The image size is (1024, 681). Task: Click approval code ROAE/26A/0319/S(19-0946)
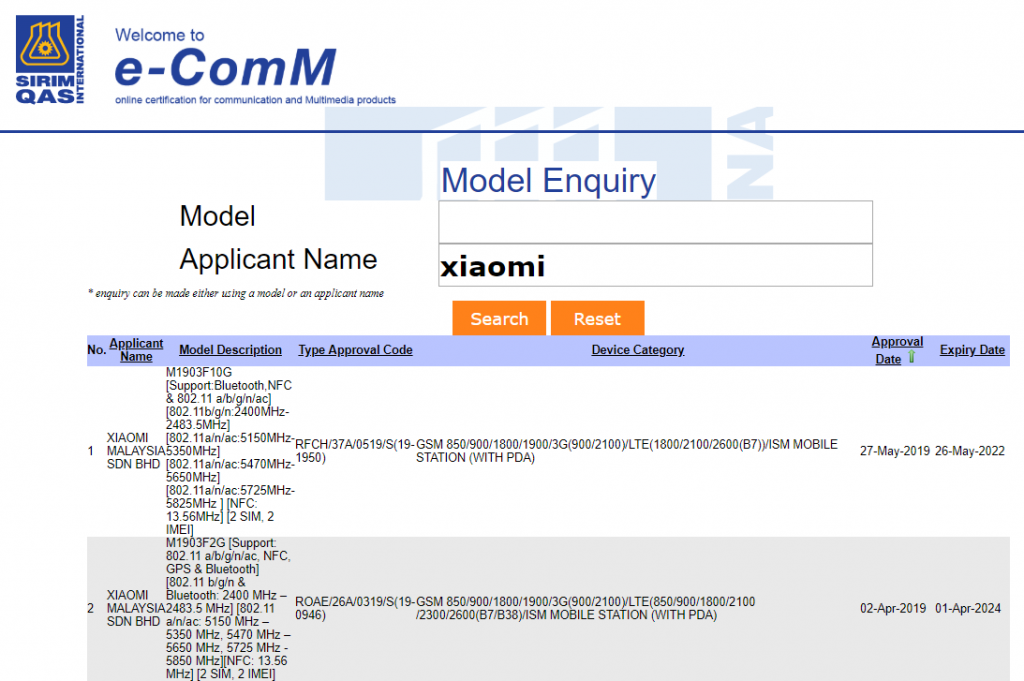(x=355, y=609)
